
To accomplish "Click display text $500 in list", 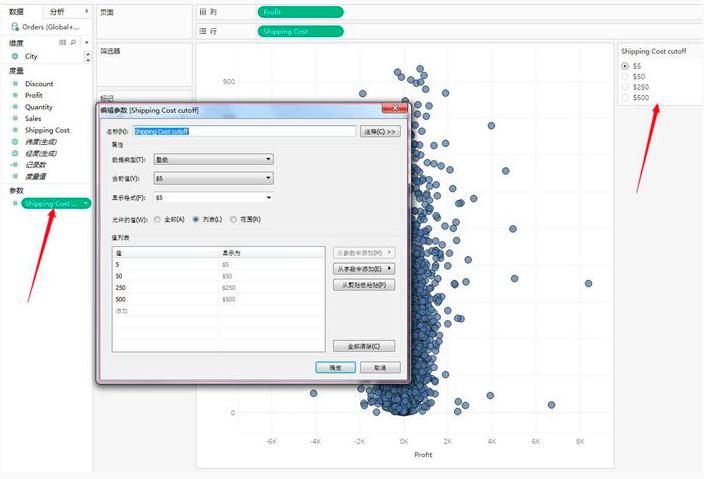I will coord(229,299).
